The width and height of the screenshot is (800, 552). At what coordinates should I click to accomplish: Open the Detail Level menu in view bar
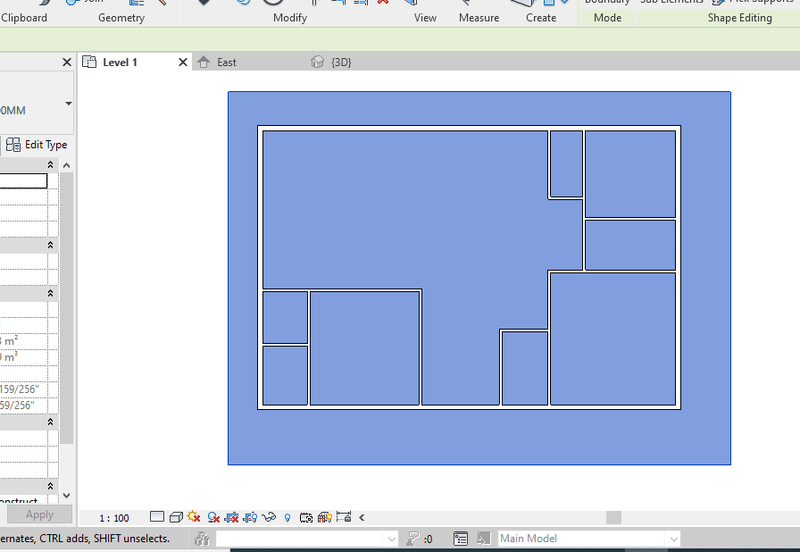157,517
